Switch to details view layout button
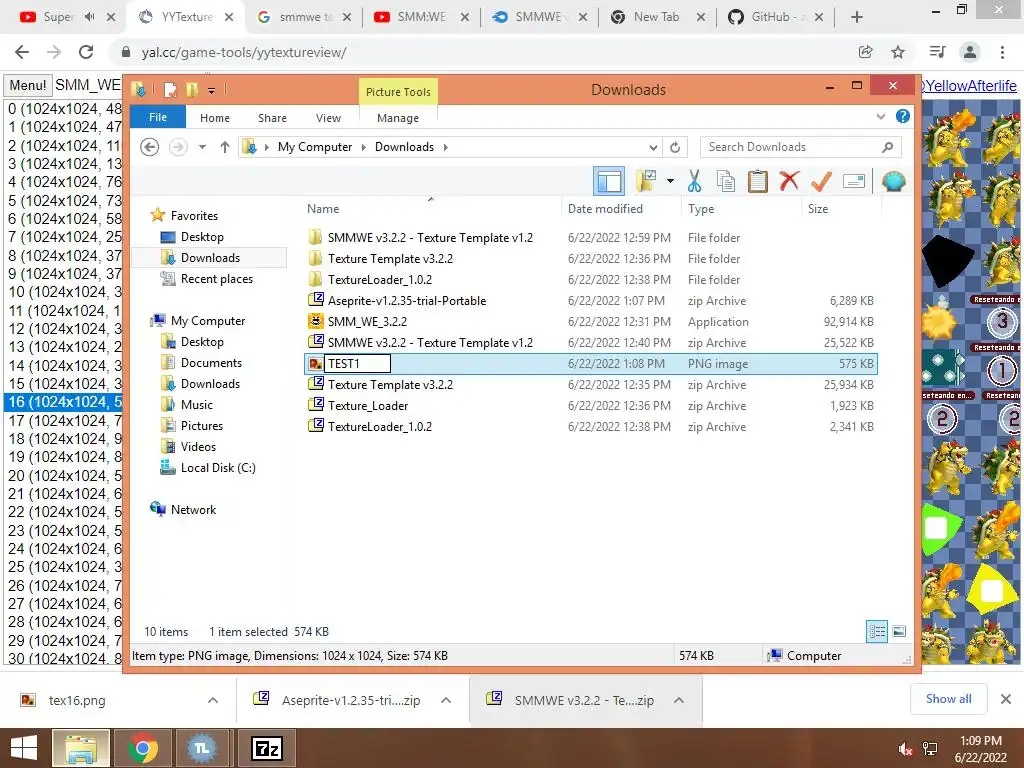The height and width of the screenshot is (768, 1024). pyautogui.click(x=876, y=631)
